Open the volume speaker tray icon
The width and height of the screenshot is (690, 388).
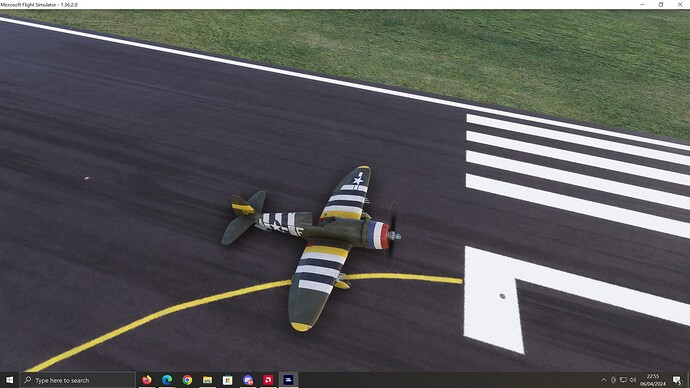tap(633, 380)
